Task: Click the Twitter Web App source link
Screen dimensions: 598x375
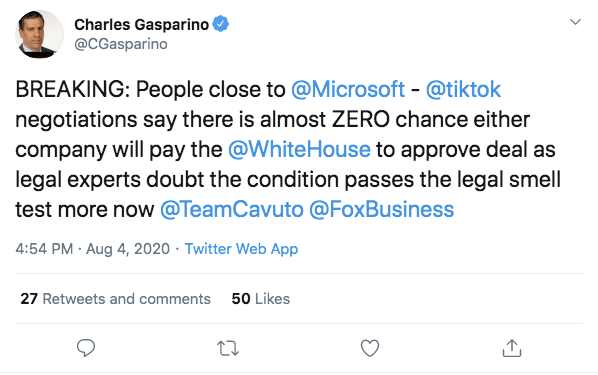Action: (x=241, y=249)
